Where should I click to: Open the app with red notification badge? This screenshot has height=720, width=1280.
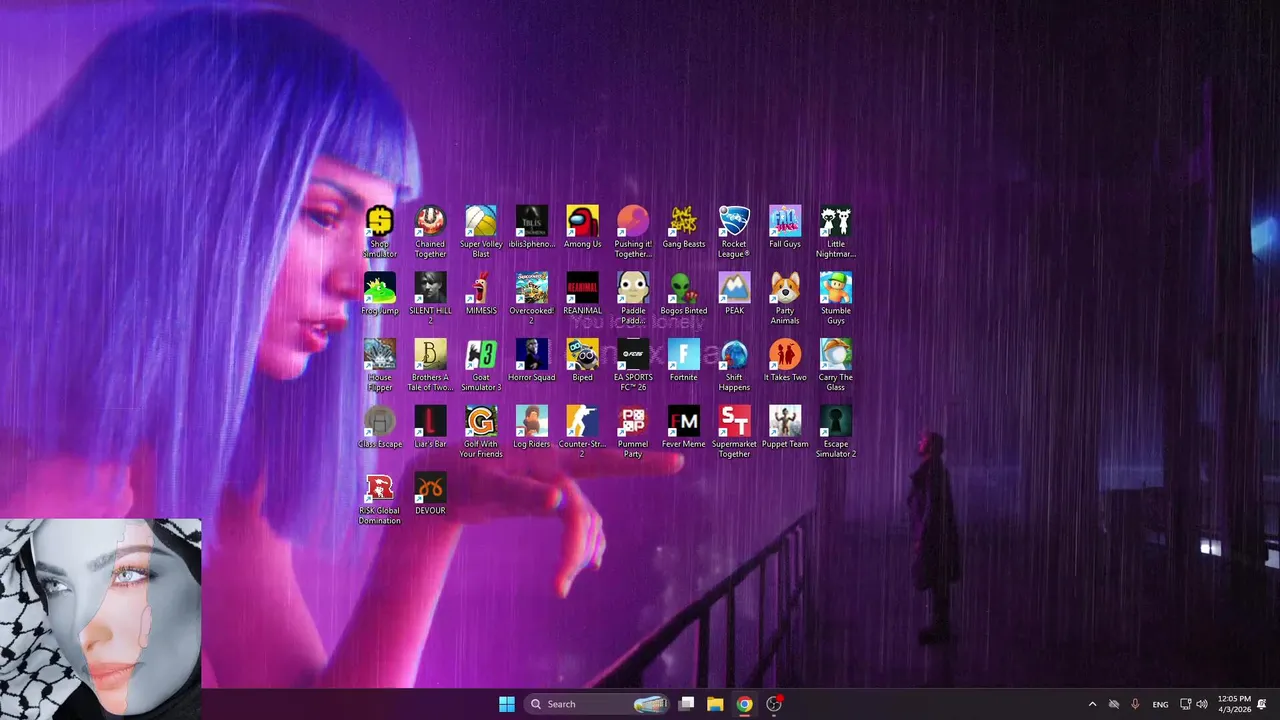tap(773, 704)
